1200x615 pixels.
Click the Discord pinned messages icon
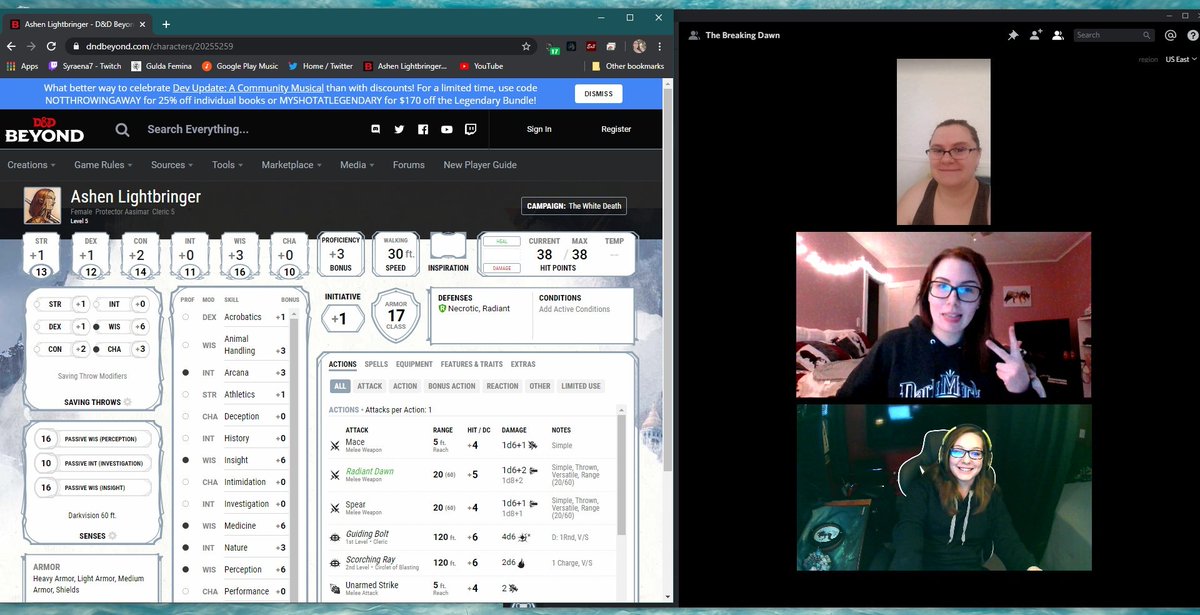point(1013,35)
